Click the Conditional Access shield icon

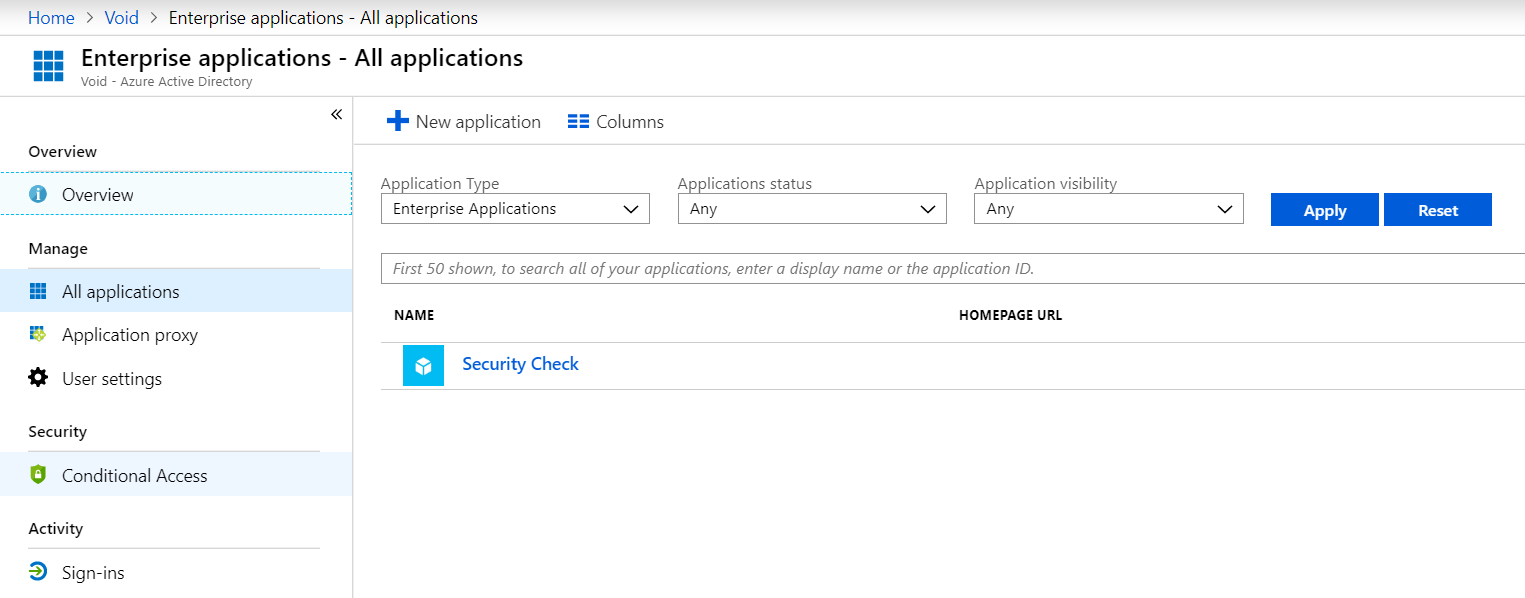click(x=38, y=475)
